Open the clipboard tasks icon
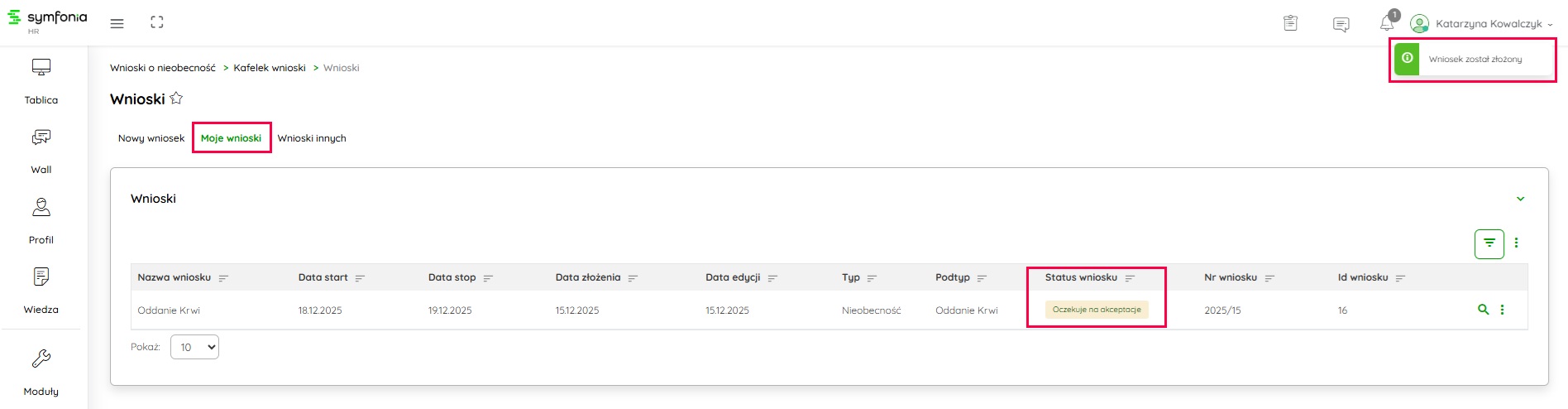 pyautogui.click(x=1290, y=23)
